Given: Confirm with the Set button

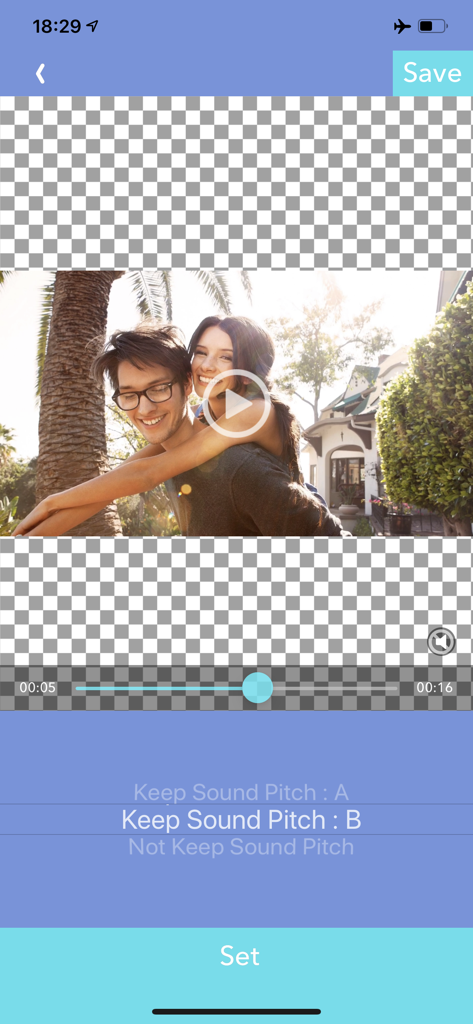Looking at the screenshot, I should [x=236, y=956].
